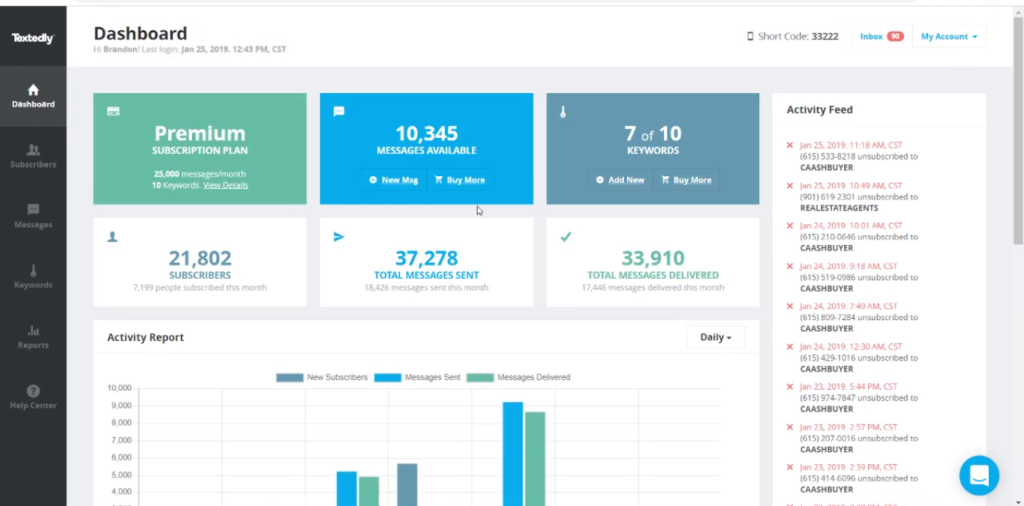Open the Dashboard home icon
This screenshot has height=506, width=1024.
point(33,90)
